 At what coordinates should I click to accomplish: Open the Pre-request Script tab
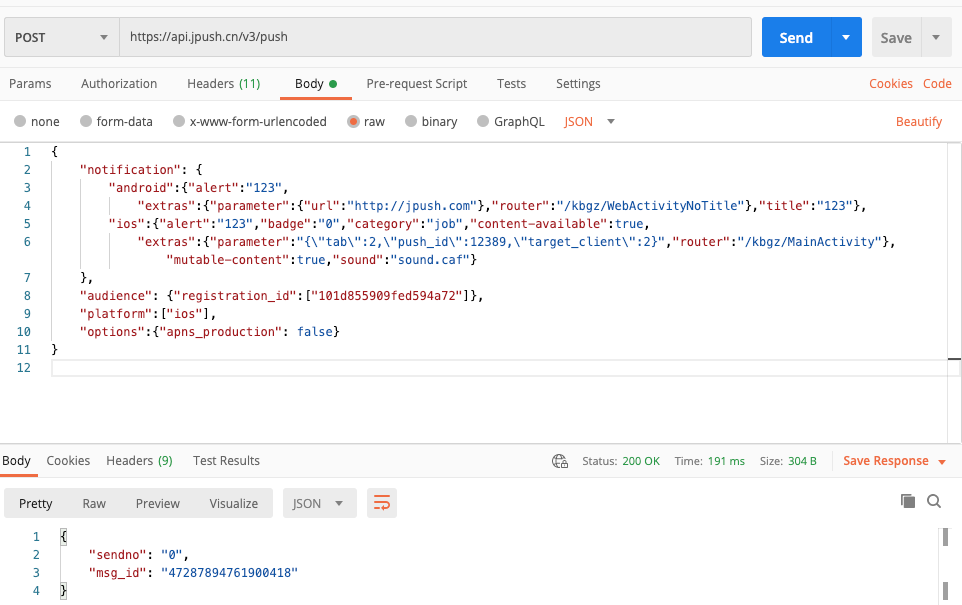tap(416, 84)
